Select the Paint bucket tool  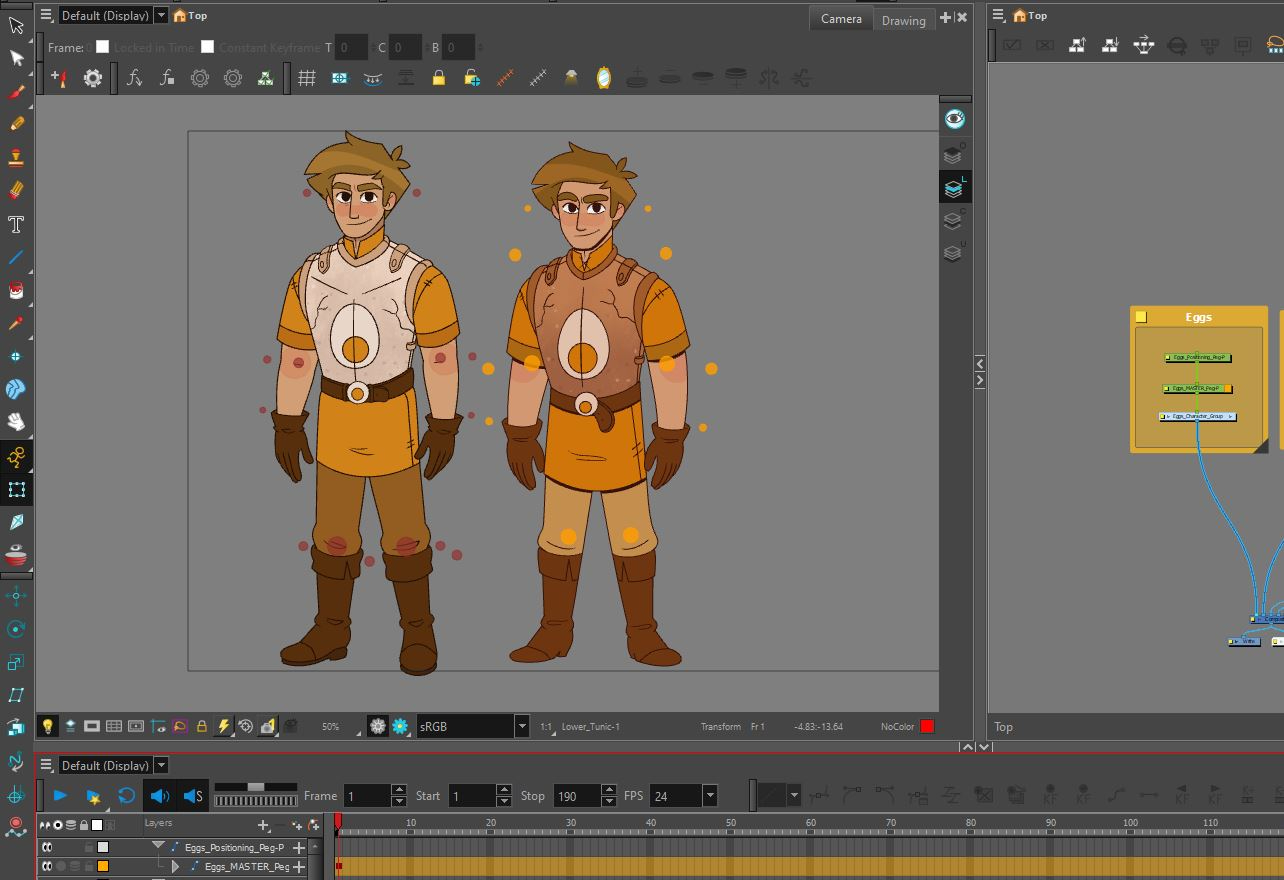(16, 290)
